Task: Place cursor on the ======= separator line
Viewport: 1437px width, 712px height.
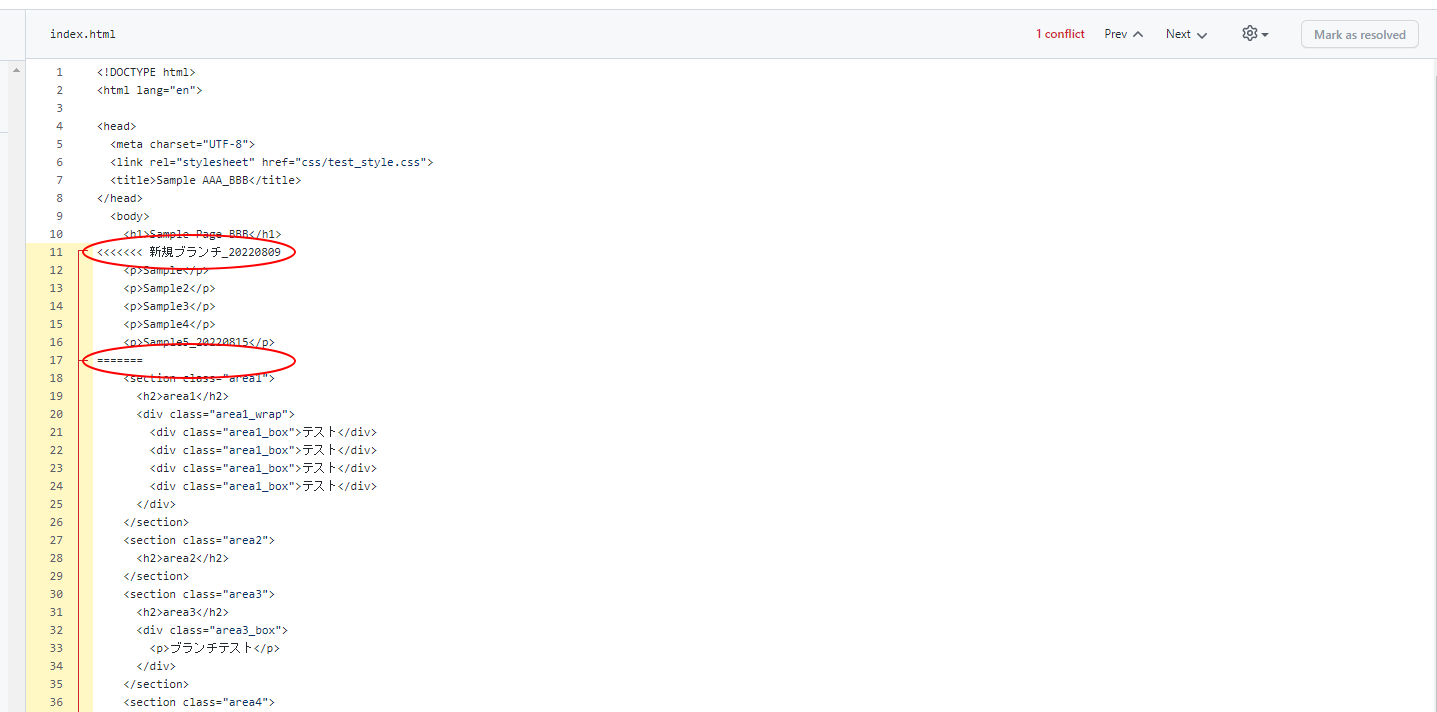Action: click(x=120, y=360)
